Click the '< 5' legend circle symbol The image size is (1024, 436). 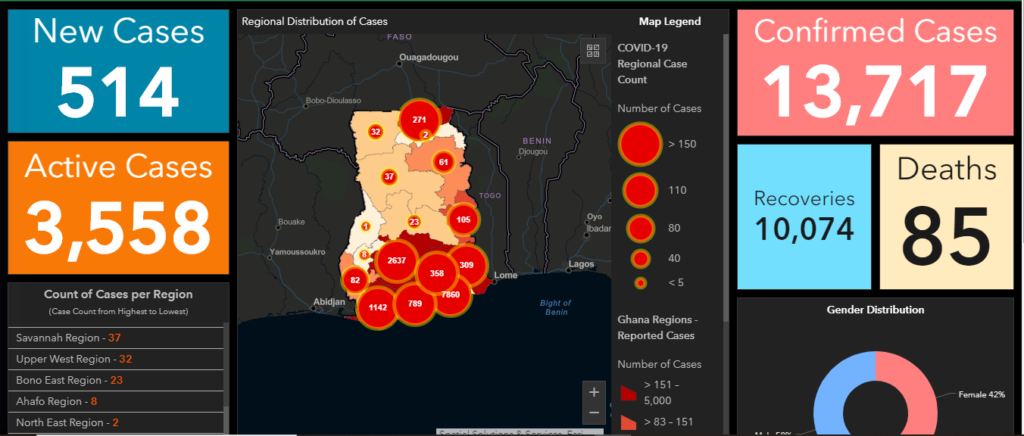[641, 283]
